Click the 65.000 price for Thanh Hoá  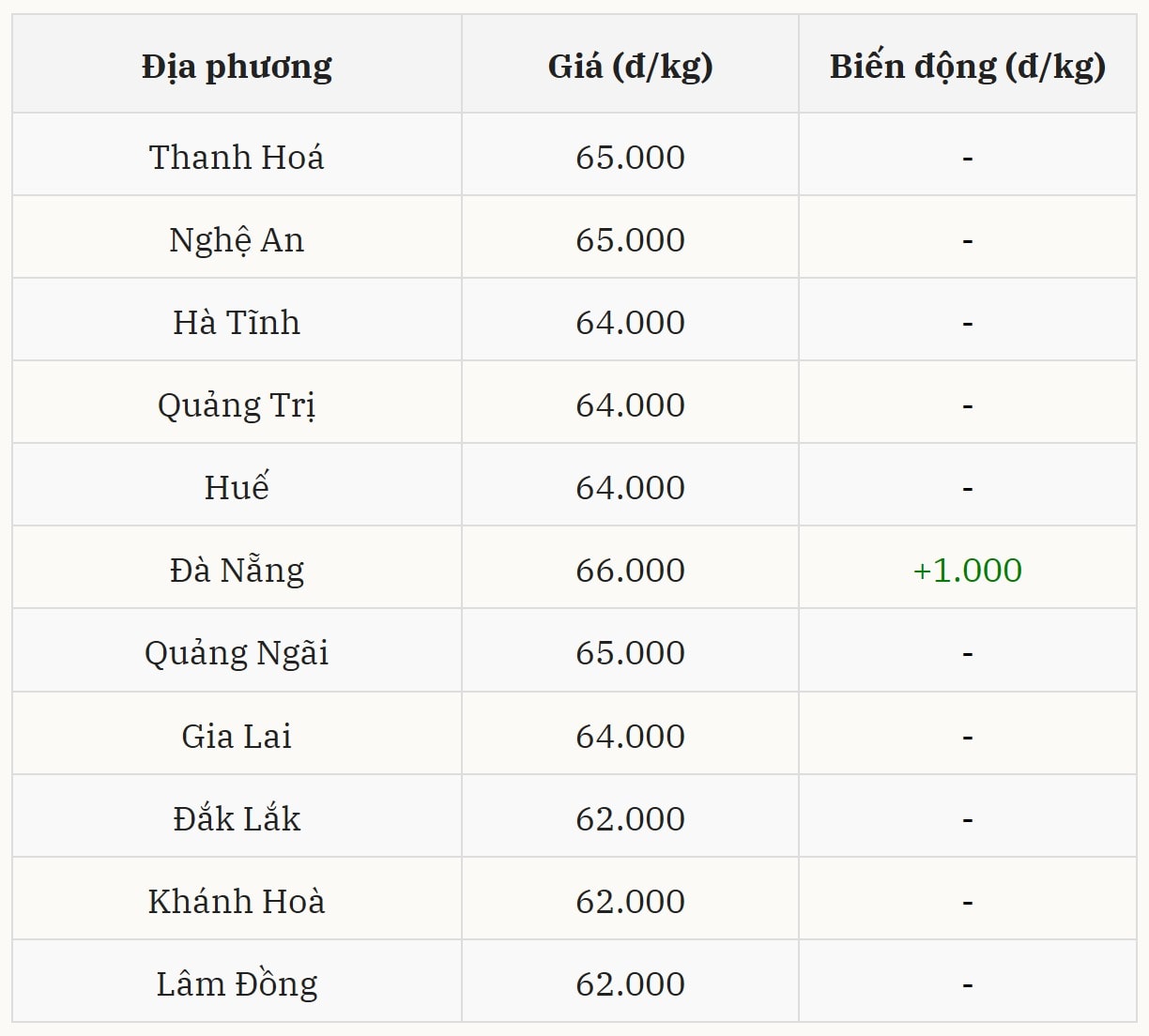click(x=630, y=157)
